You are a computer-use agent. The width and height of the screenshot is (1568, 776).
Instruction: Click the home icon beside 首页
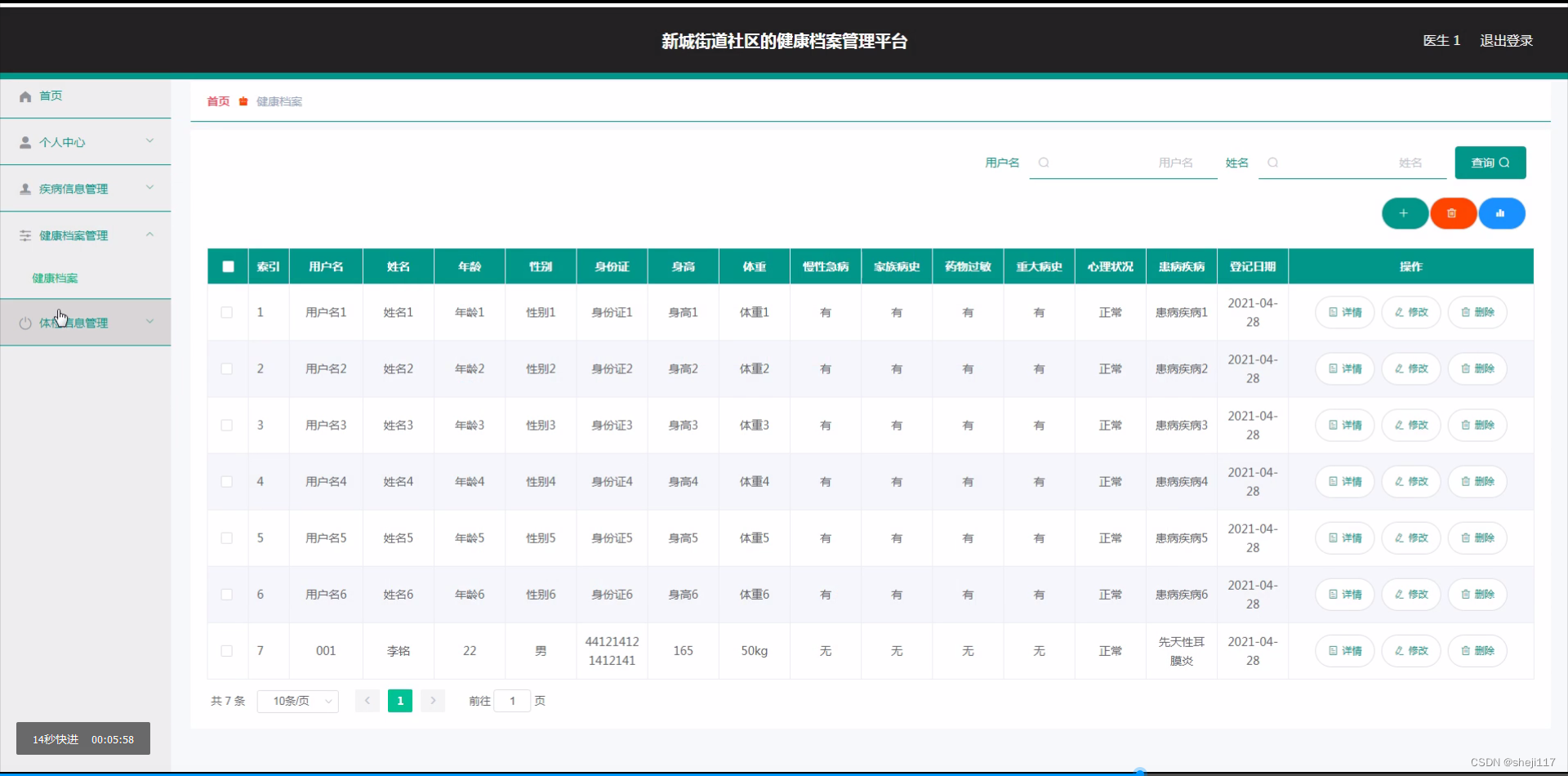[x=25, y=96]
